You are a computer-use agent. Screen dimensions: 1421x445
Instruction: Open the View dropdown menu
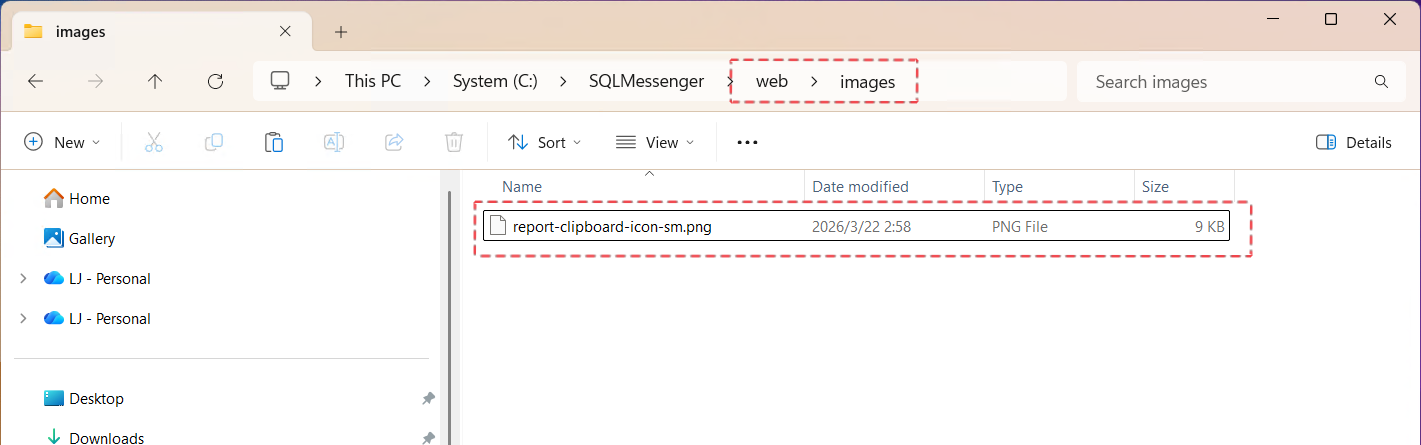coord(654,142)
